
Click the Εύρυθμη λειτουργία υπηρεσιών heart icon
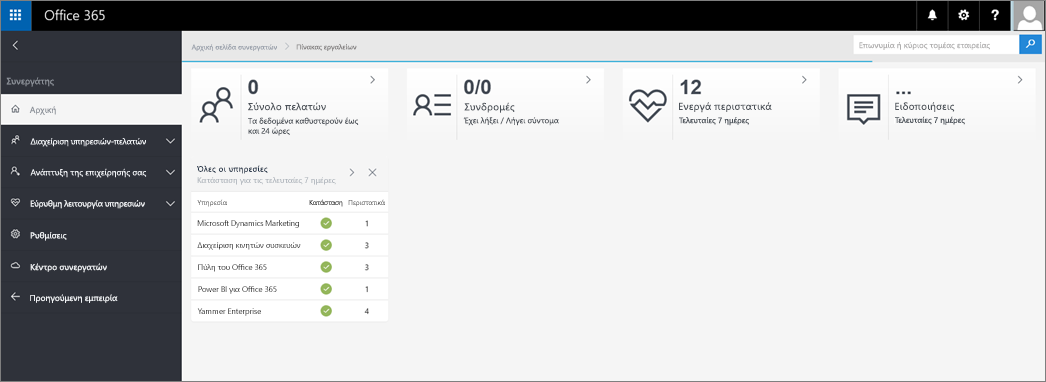16,203
